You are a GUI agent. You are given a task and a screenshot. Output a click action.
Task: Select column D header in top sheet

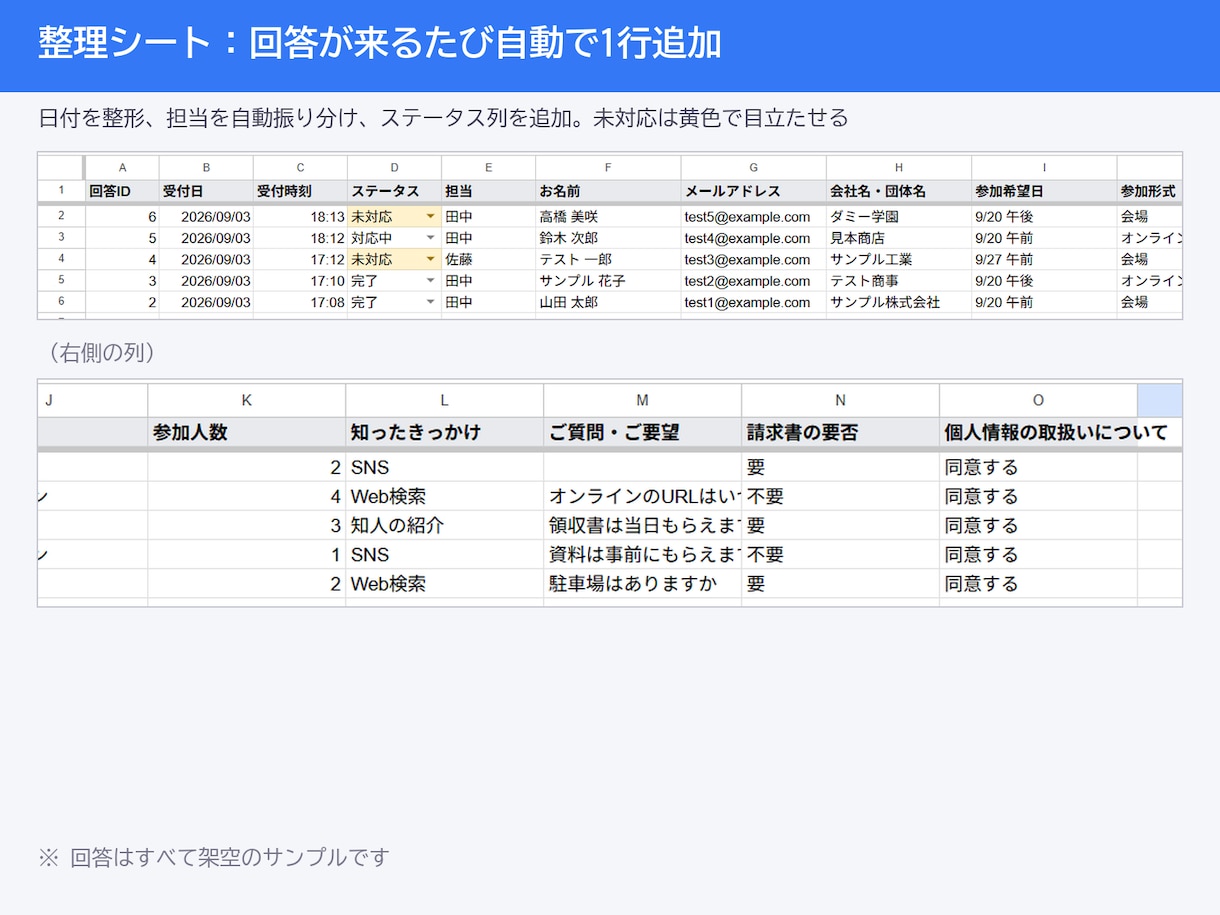(x=394, y=167)
